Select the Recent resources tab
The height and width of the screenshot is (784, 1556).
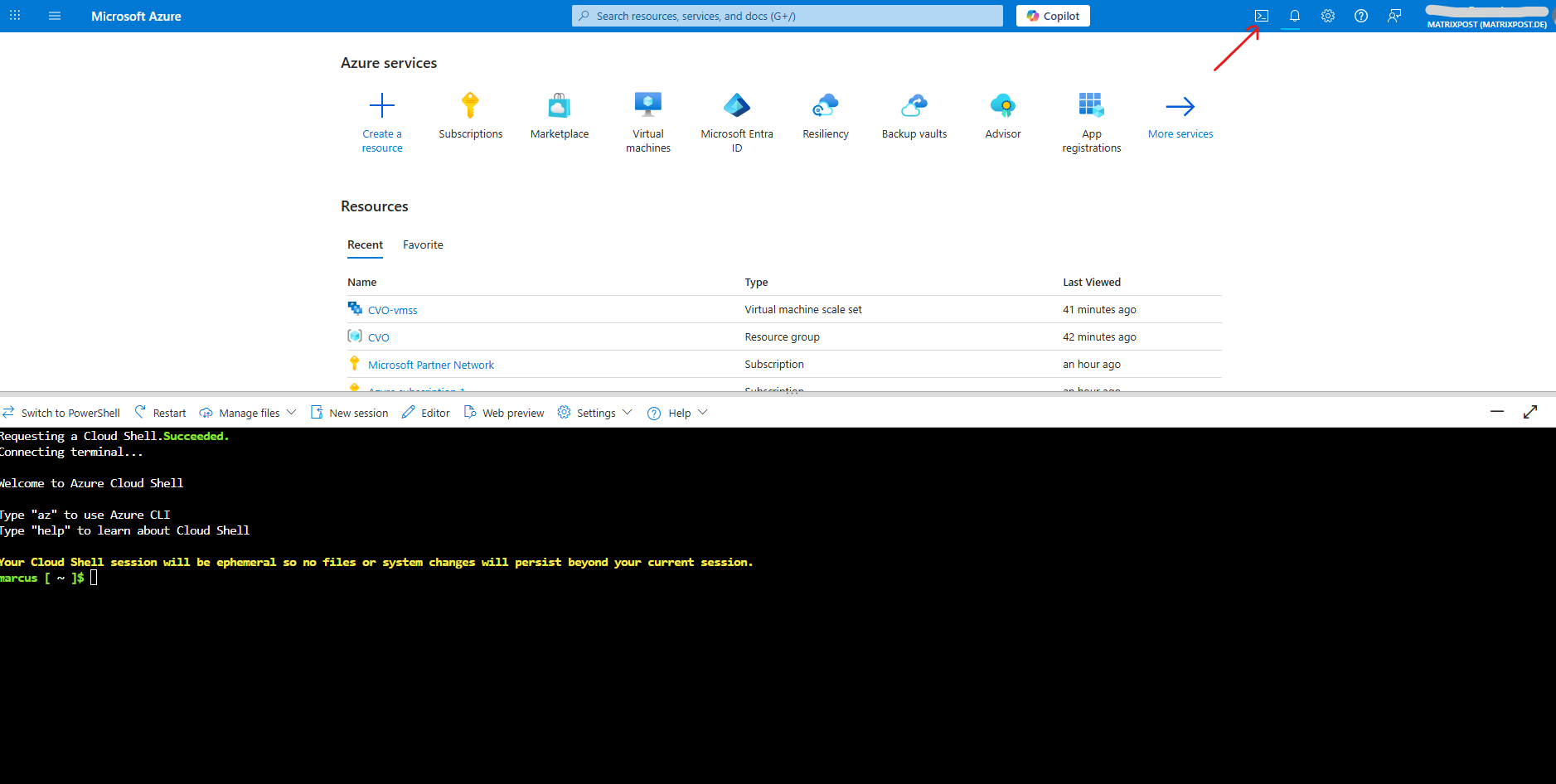pos(365,244)
